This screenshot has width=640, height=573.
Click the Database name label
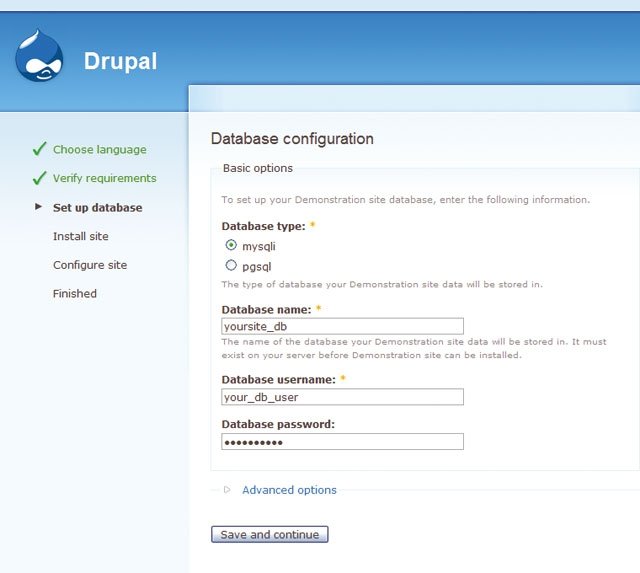coord(266,310)
